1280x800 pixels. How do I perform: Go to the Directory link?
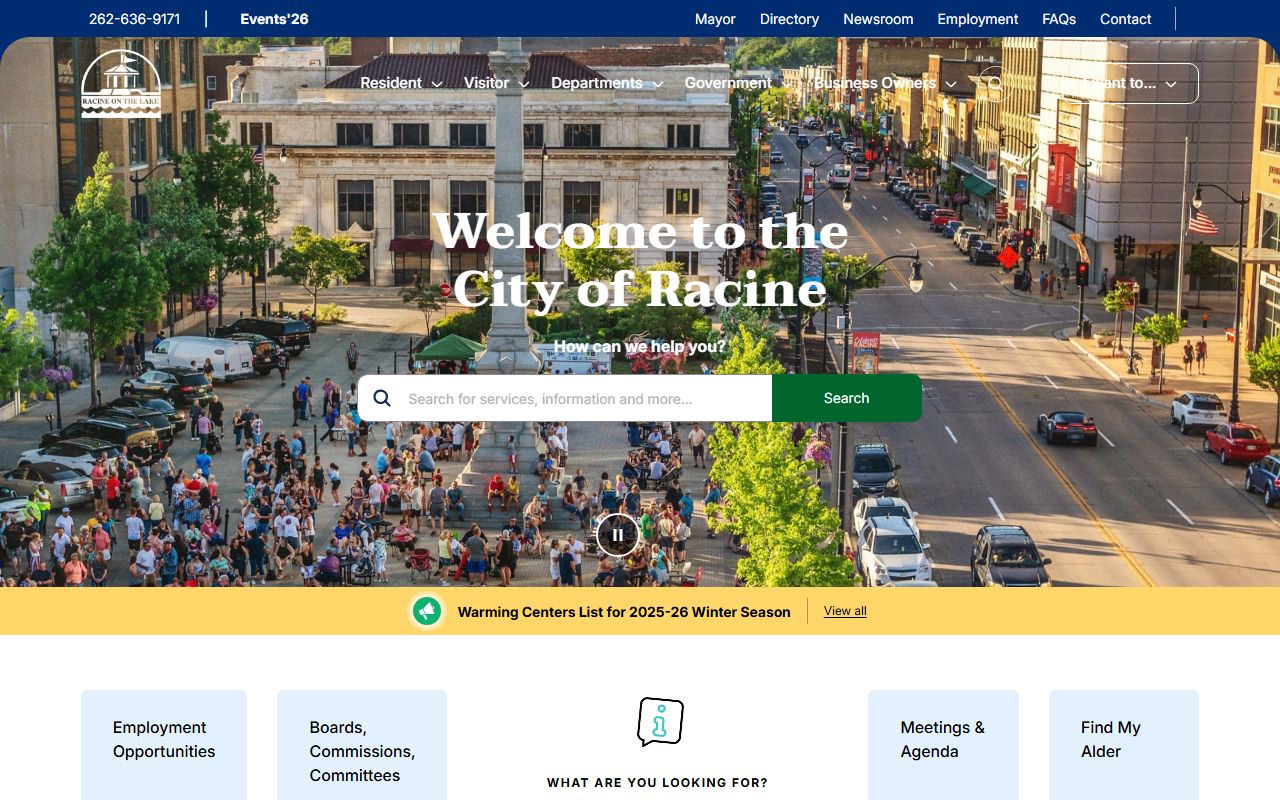789,19
